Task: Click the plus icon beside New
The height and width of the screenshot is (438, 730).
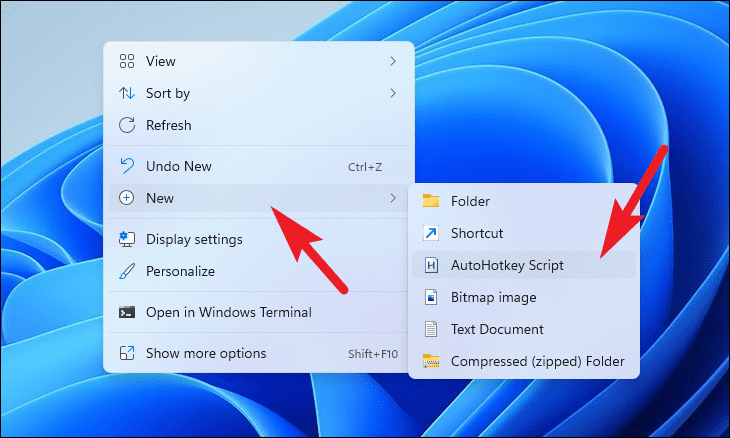Action: coord(127,198)
